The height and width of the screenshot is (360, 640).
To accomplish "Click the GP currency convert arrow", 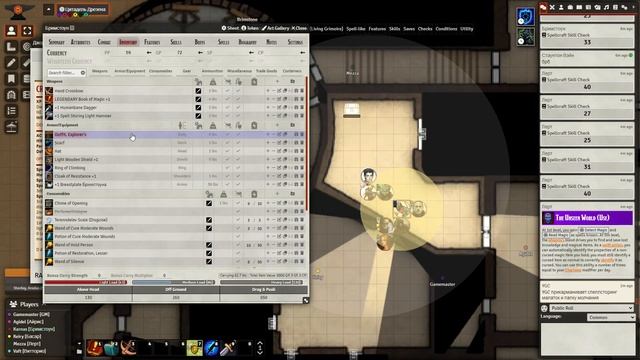I will click(x=200, y=53).
